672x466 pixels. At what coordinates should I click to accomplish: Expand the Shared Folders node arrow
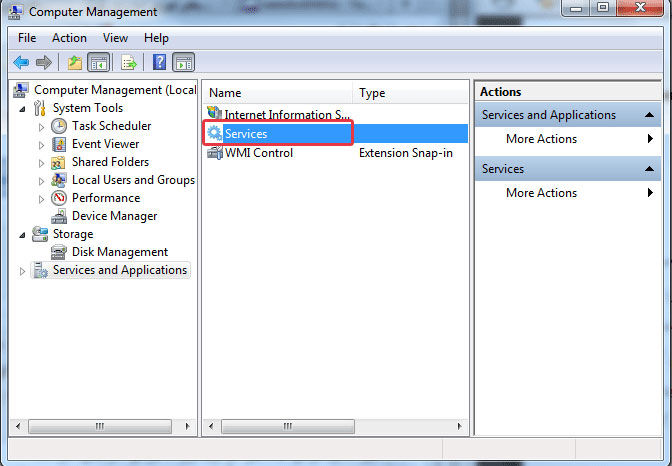tap(41, 163)
